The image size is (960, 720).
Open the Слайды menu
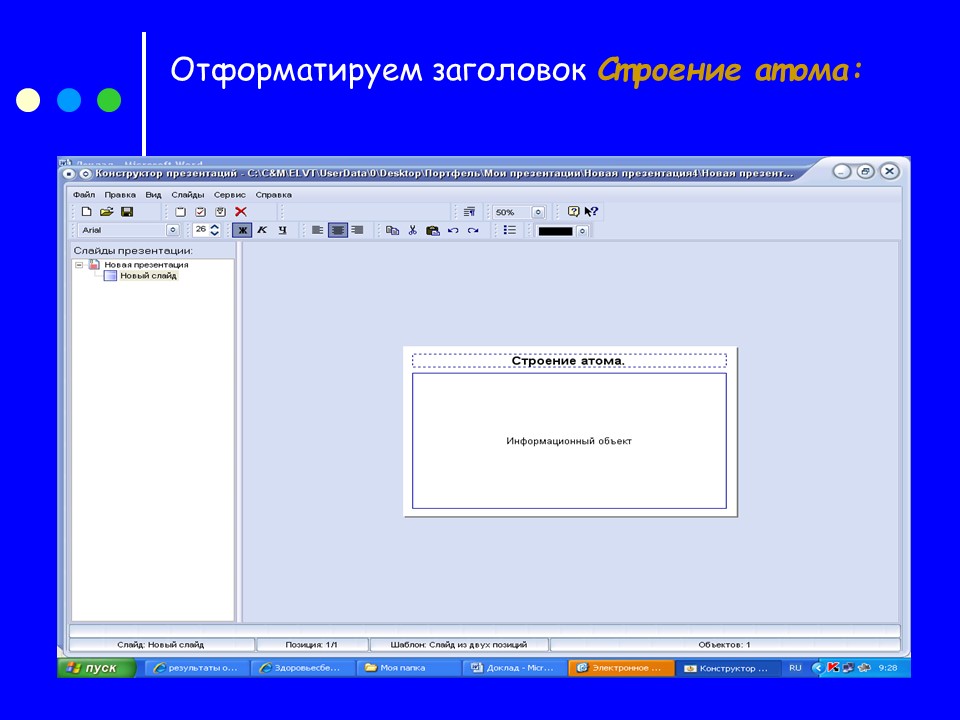(x=188, y=194)
